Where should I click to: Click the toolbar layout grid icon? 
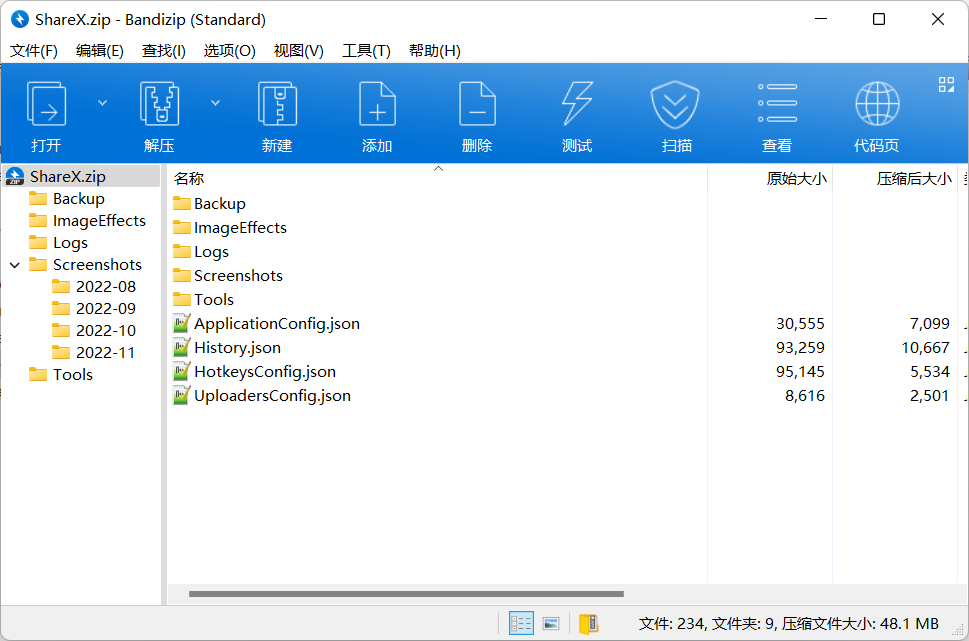pyautogui.click(x=946, y=85)
